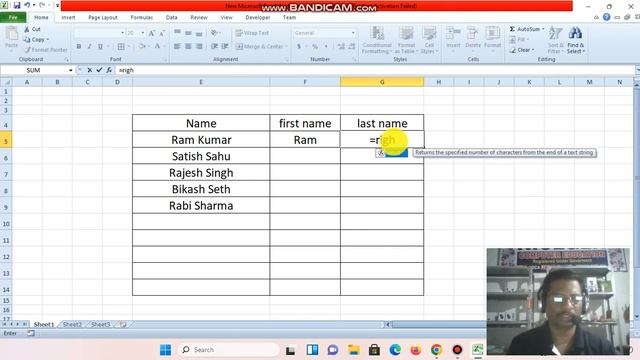640x360 pixels.
Task: Toggle Underline formatting
Action: (x=100, y=47)
